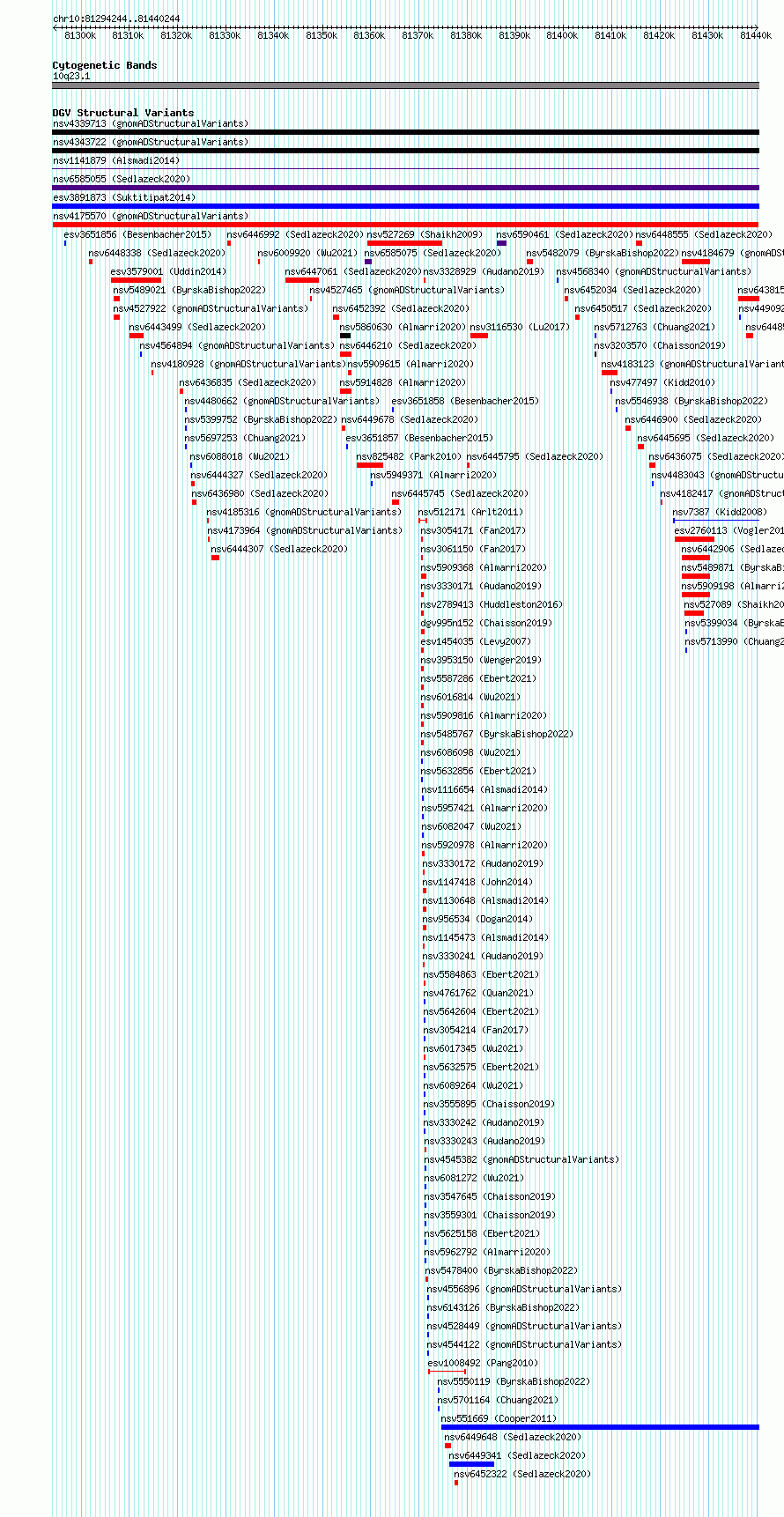784x1517 pixels.
Task: Click nsv512171 (Arlt2011) label
Action: click(x=470, y=512)
